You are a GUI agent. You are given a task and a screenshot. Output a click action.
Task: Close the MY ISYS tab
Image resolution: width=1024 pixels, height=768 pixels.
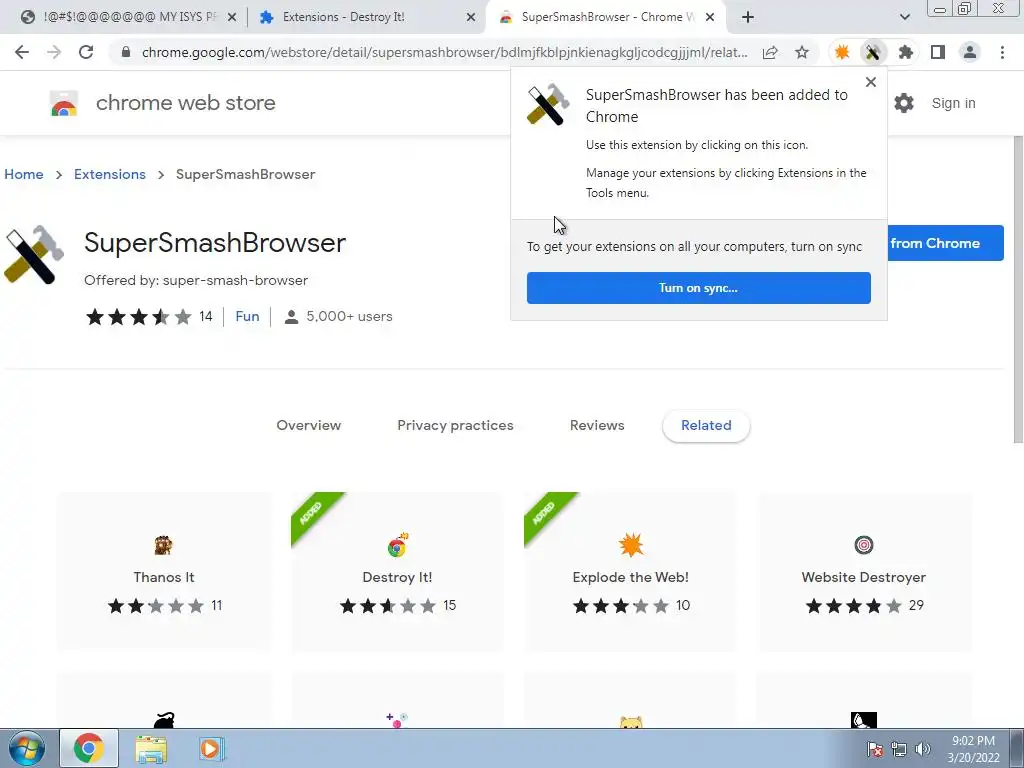coord(232,17)
